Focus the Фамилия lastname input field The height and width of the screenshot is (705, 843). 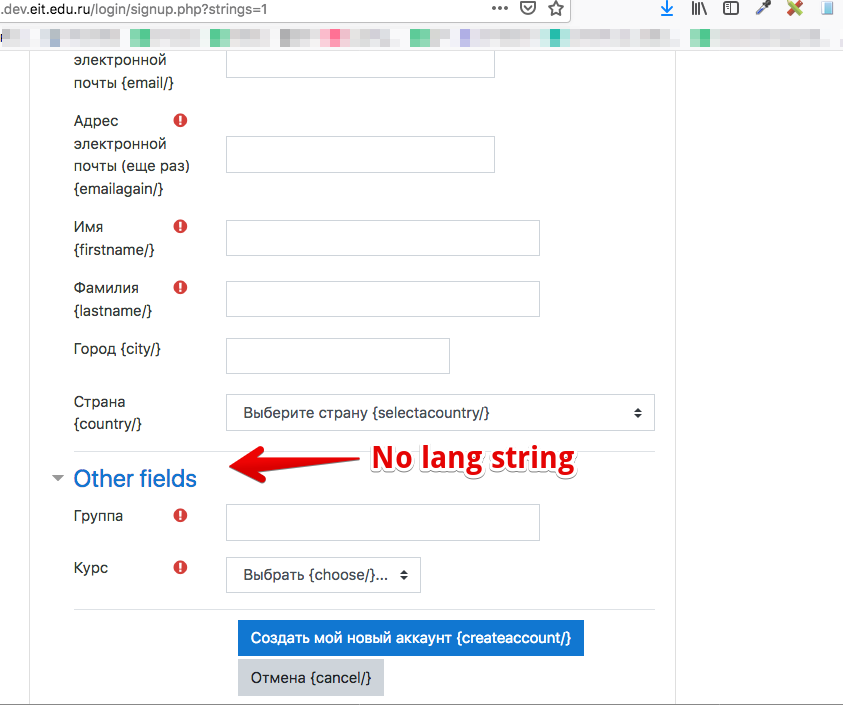click(x=383, y=299)
